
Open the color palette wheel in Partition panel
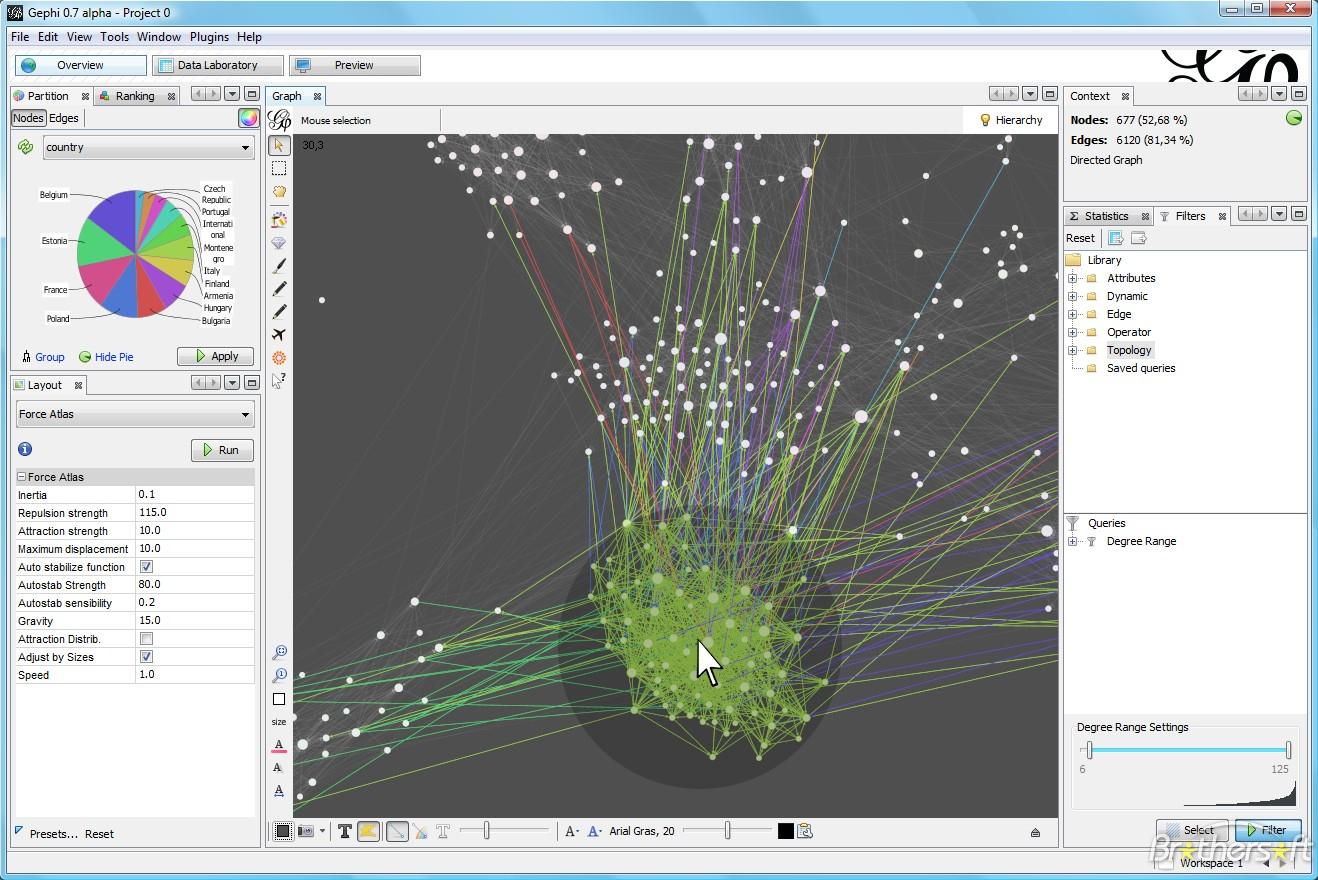248,119
